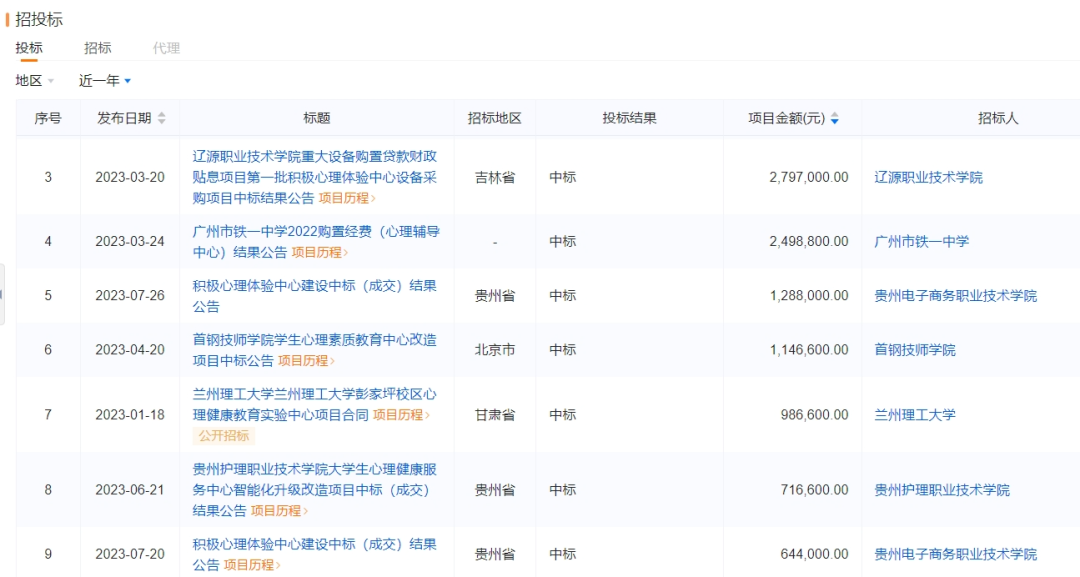Click the 甘肃省 region cell

tap(495, 415)
